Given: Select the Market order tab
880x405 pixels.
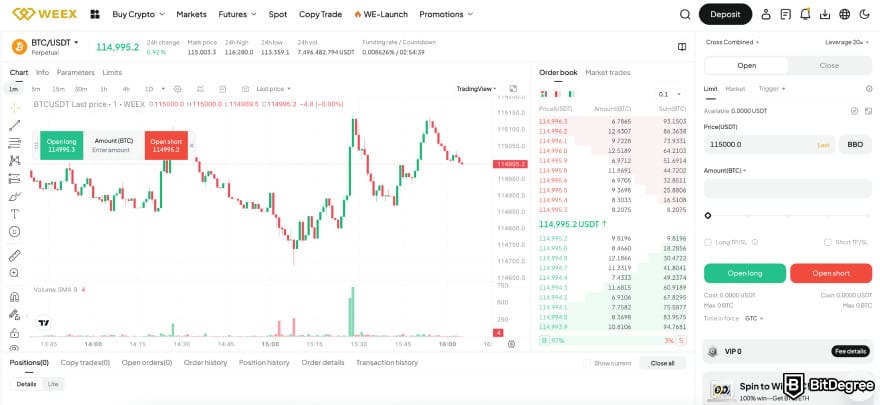Looking at the screenshot, I should pos(735,89).
